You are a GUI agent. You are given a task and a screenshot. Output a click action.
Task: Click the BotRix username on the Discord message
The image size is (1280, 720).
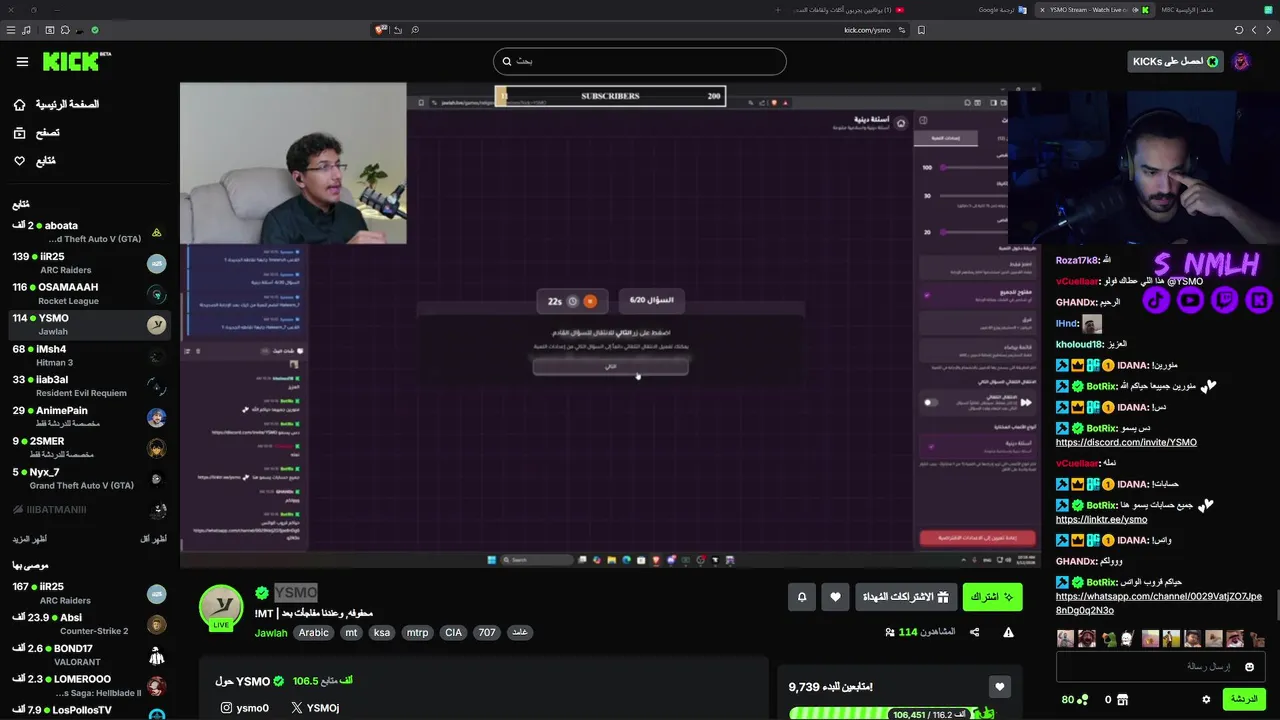click(x=1103, y=428)
